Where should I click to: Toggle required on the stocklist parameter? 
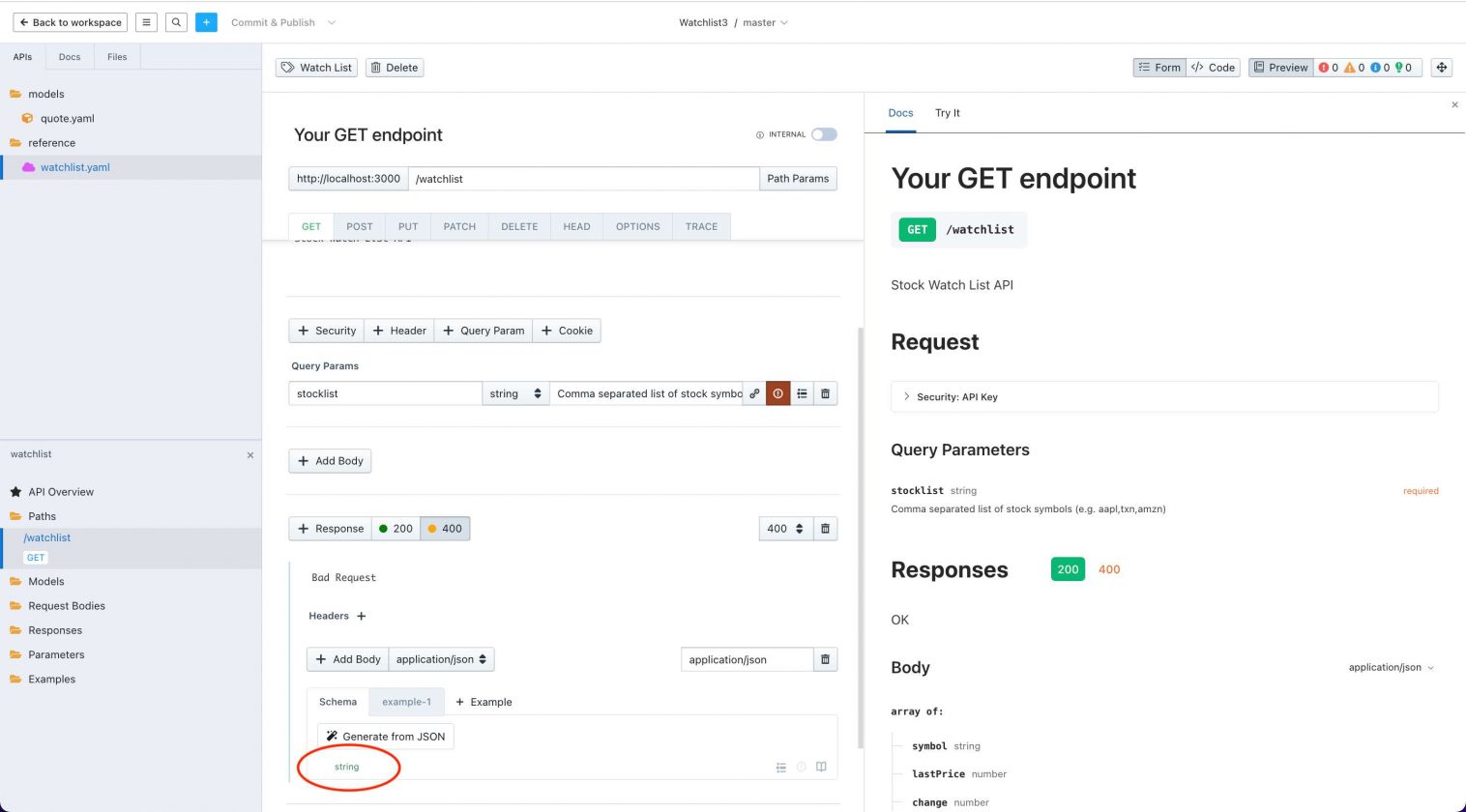coord(778,393)
